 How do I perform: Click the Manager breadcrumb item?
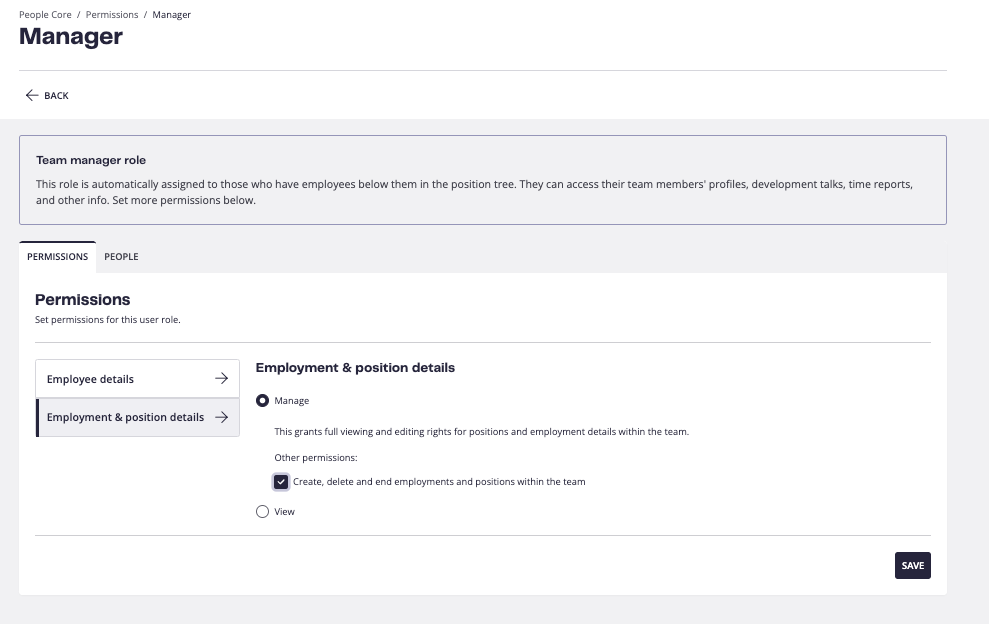click(172, 15)
